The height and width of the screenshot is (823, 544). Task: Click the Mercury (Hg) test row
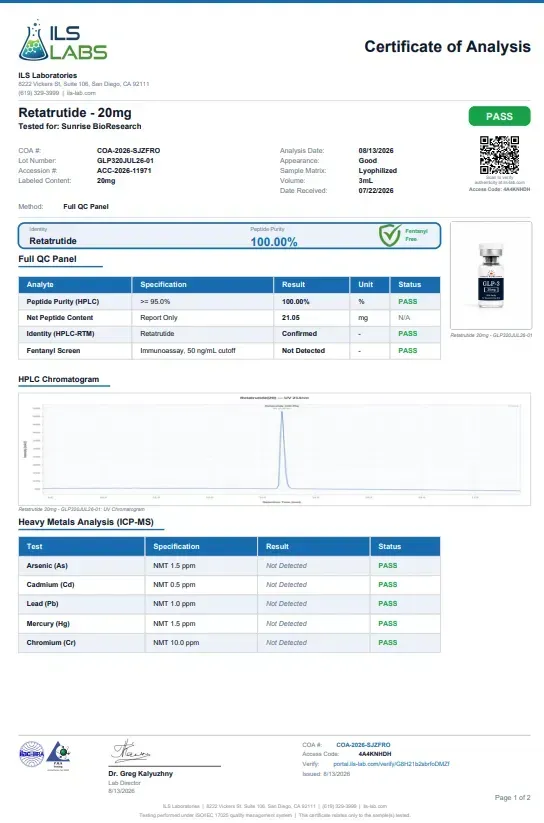229,624
